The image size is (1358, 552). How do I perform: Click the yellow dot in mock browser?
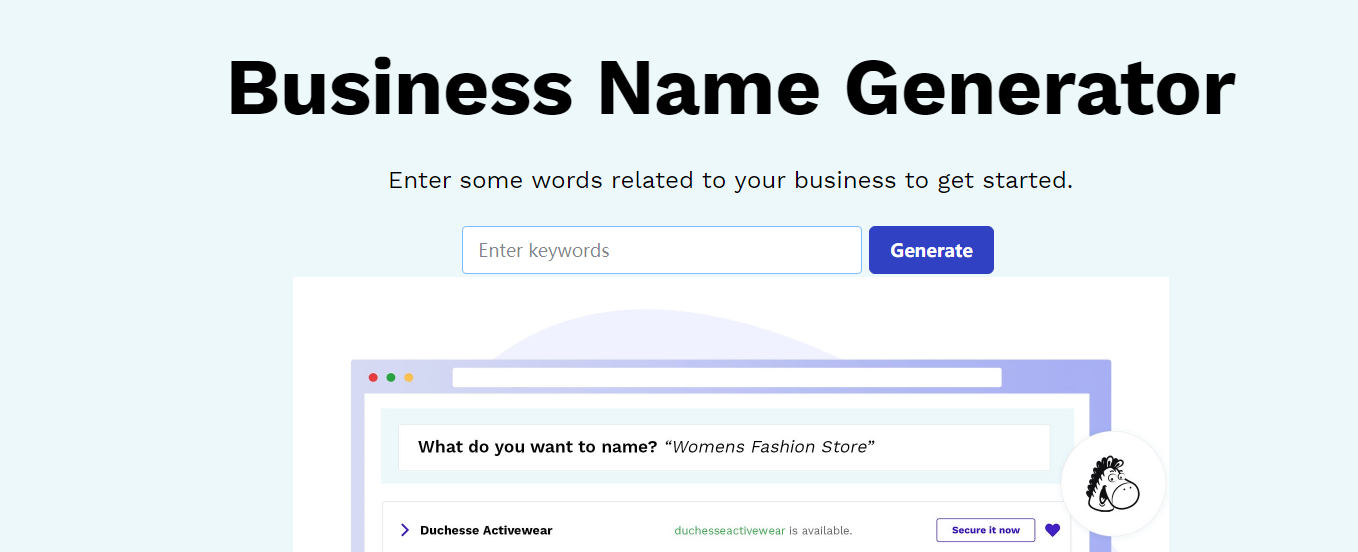(x=408, y=377)
